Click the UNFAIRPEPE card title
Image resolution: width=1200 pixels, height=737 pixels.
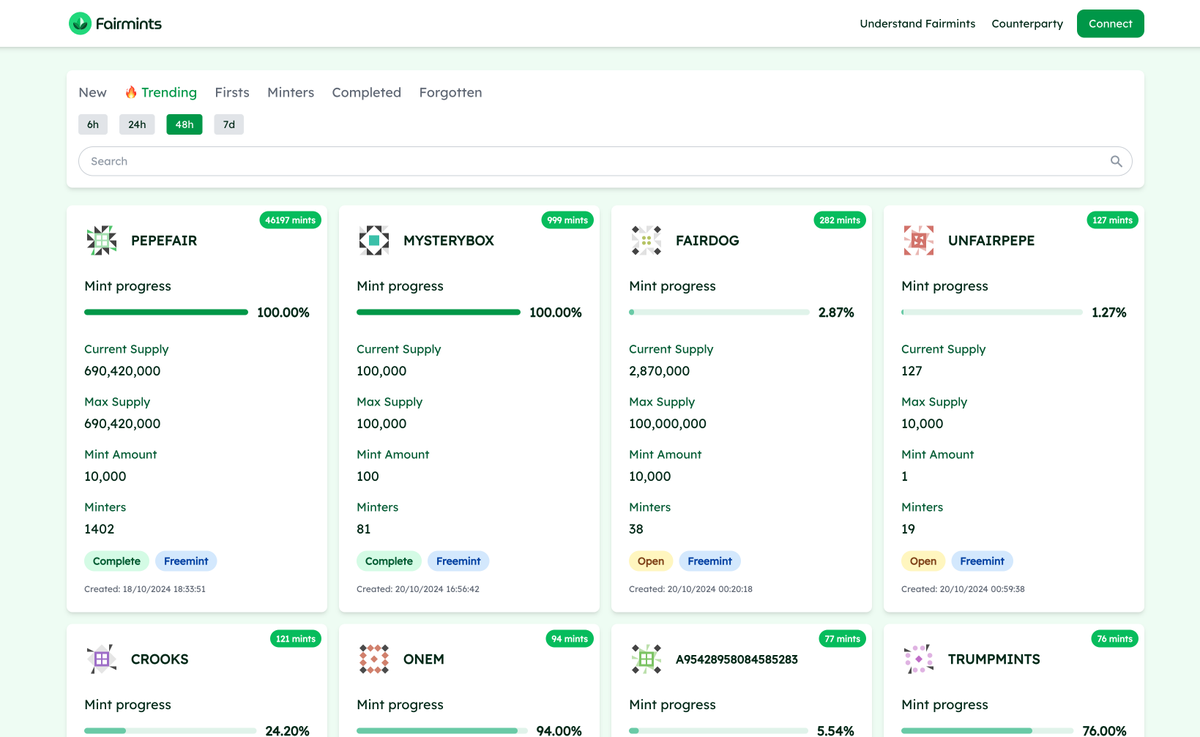(991, 241)
